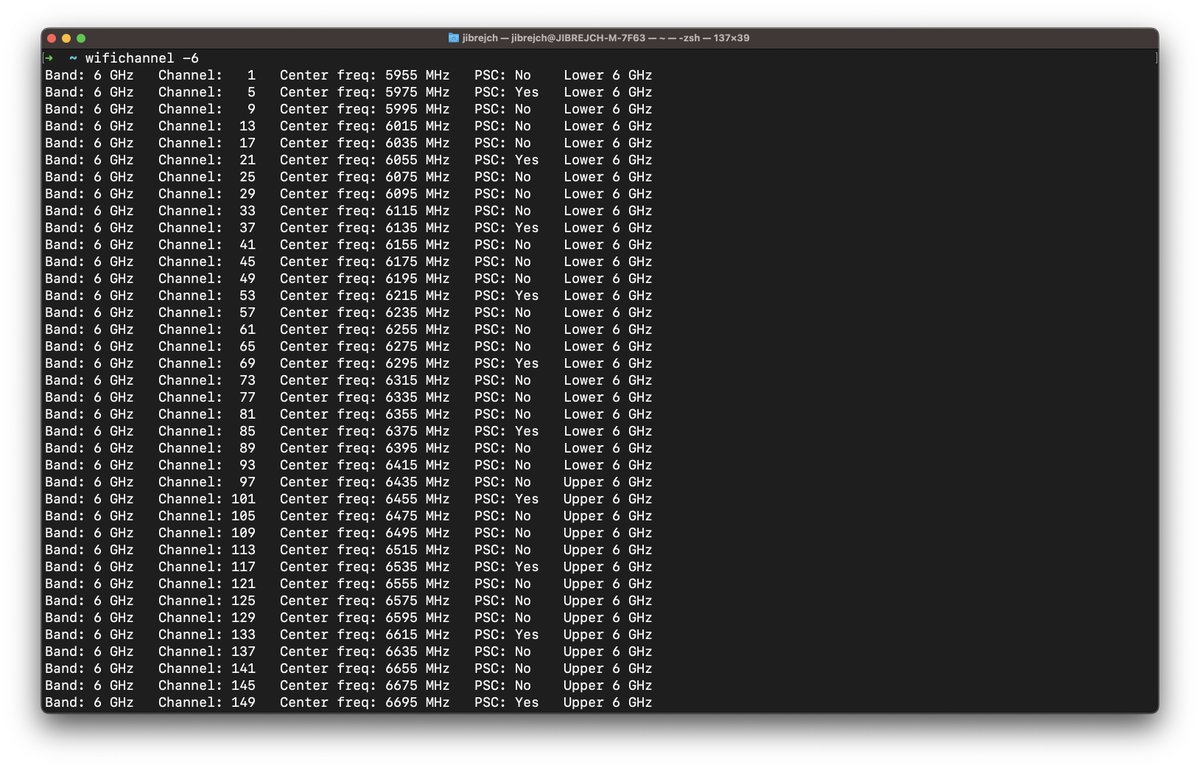Click the 'wifichannel -6' command text
Viewport: 1200px width, 768px height.
pos(142,58)
